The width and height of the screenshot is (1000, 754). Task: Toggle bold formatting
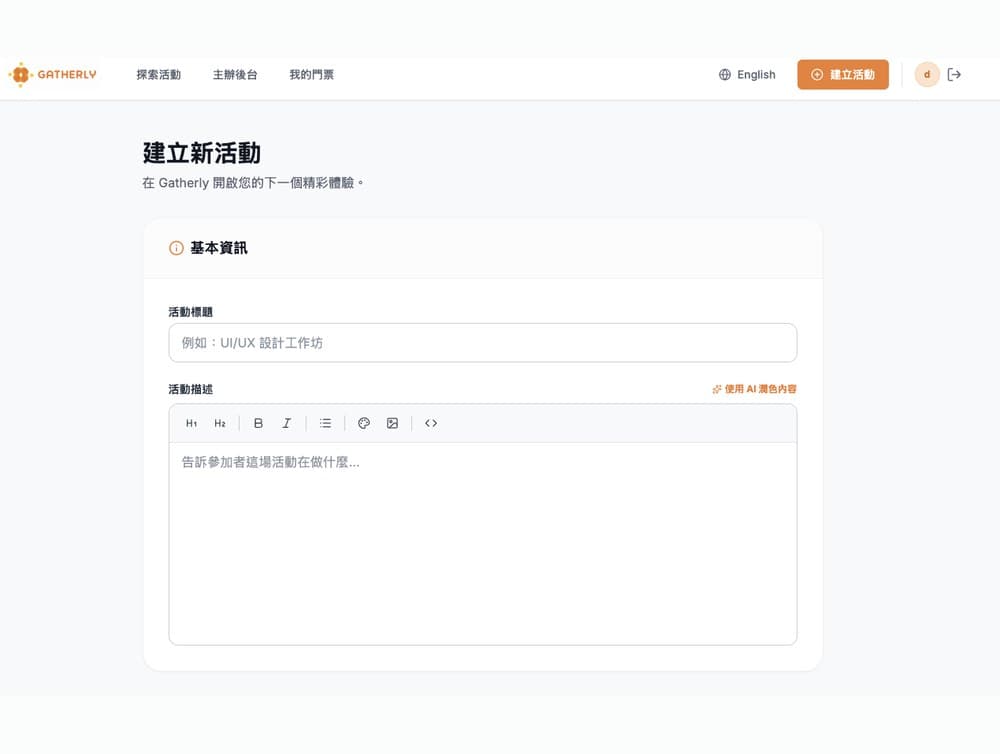(258, 423)
